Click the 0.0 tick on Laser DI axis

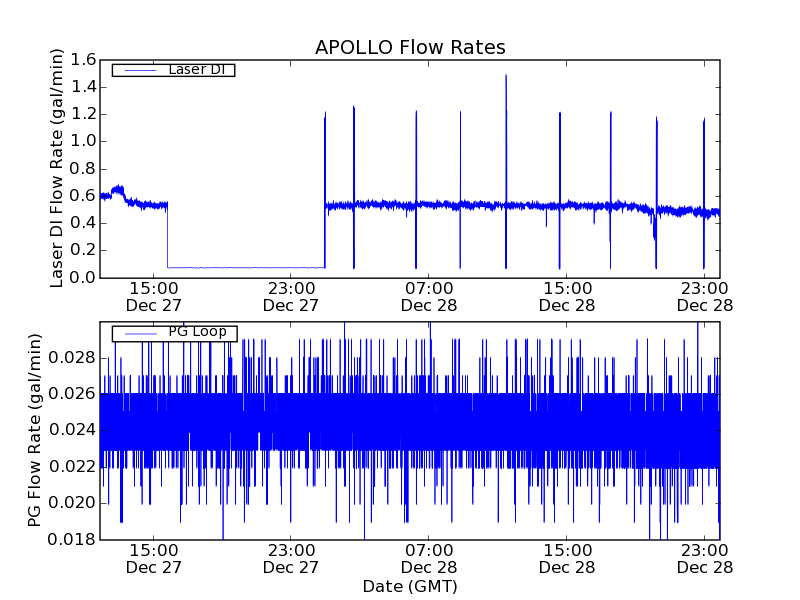click(x=83, y=278)
